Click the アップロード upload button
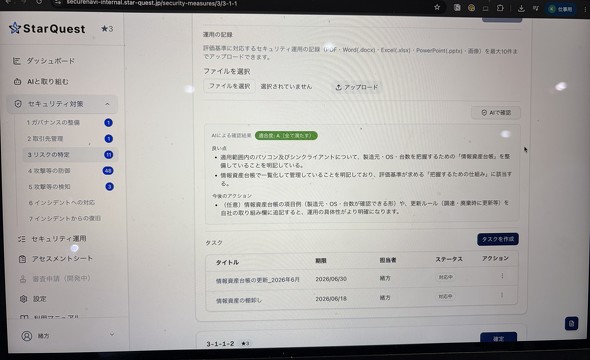This screenshot has width=590, height=360. [357, 87]
